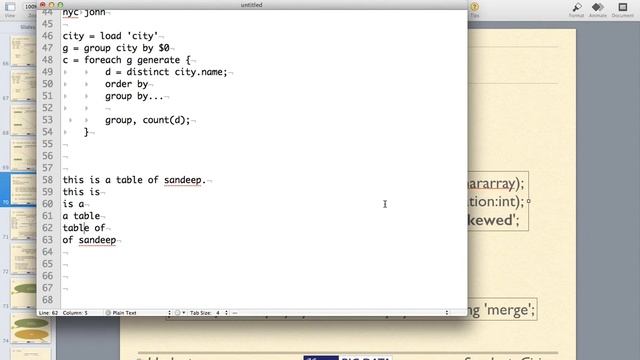Click the "kewed';" text on the Keynote slide
Screen dimensions: 640x360
click(x=493, y=220)
